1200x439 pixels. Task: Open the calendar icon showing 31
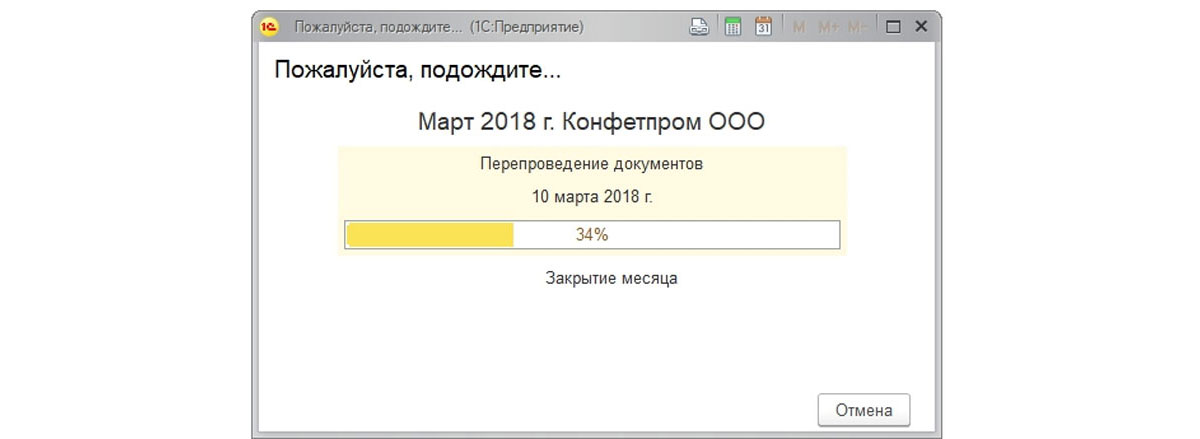764,27
